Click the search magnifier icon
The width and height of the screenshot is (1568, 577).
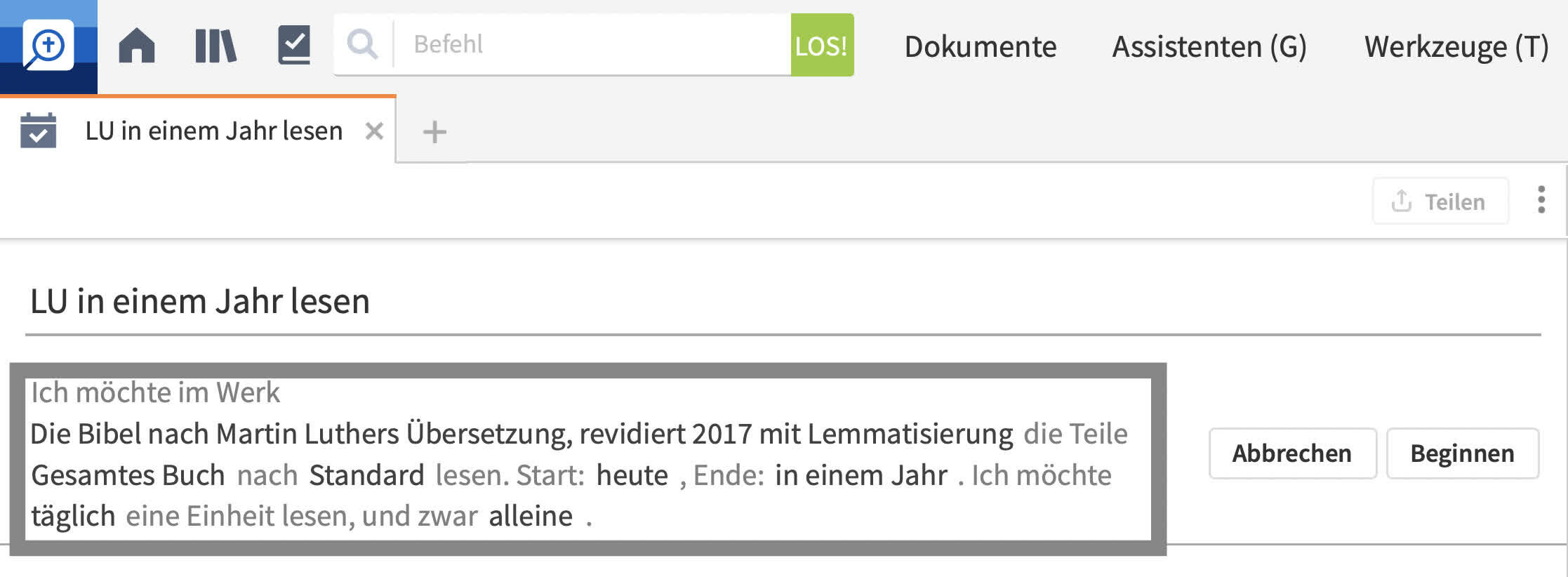[x=362, y=44]
